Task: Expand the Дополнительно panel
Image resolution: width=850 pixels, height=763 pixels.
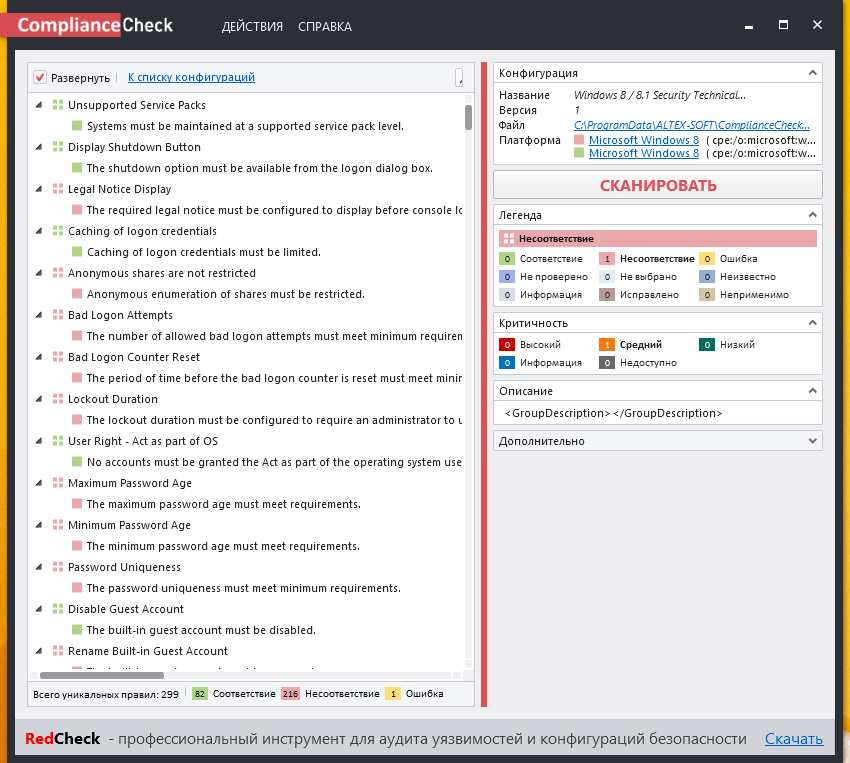Action: coord(812,441)
